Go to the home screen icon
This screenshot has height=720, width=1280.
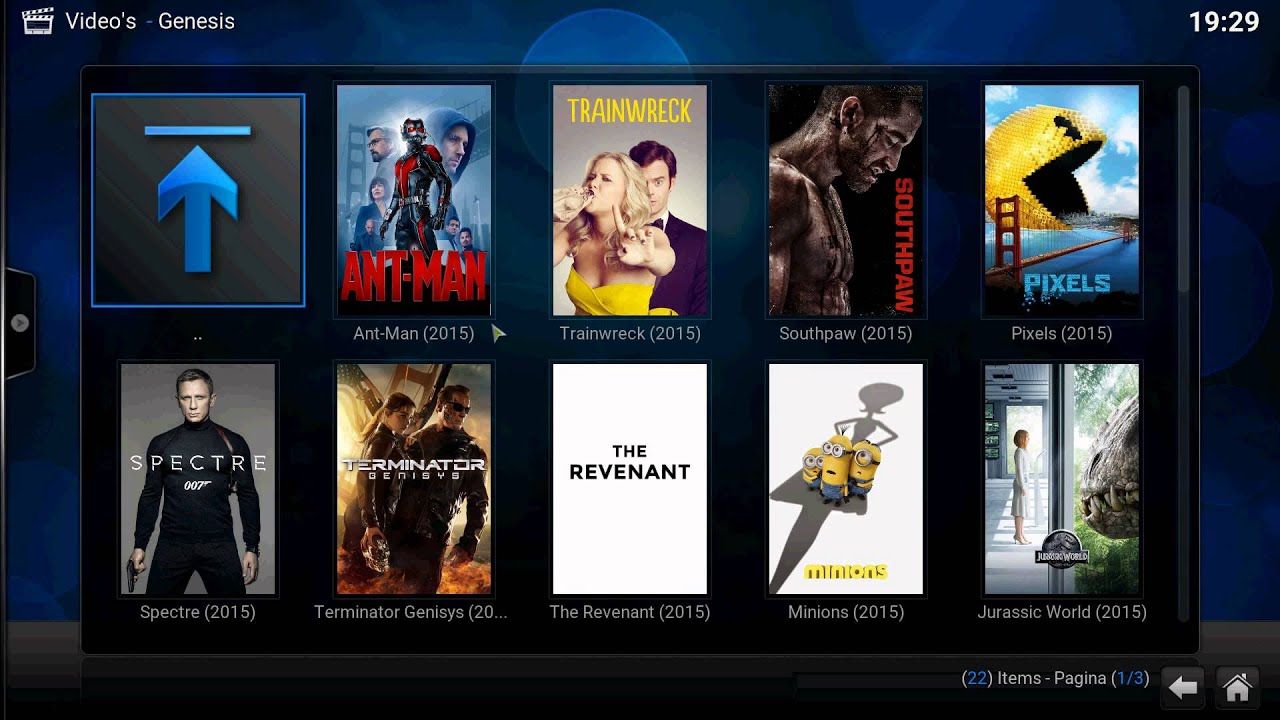click(x=1238, y=687)
